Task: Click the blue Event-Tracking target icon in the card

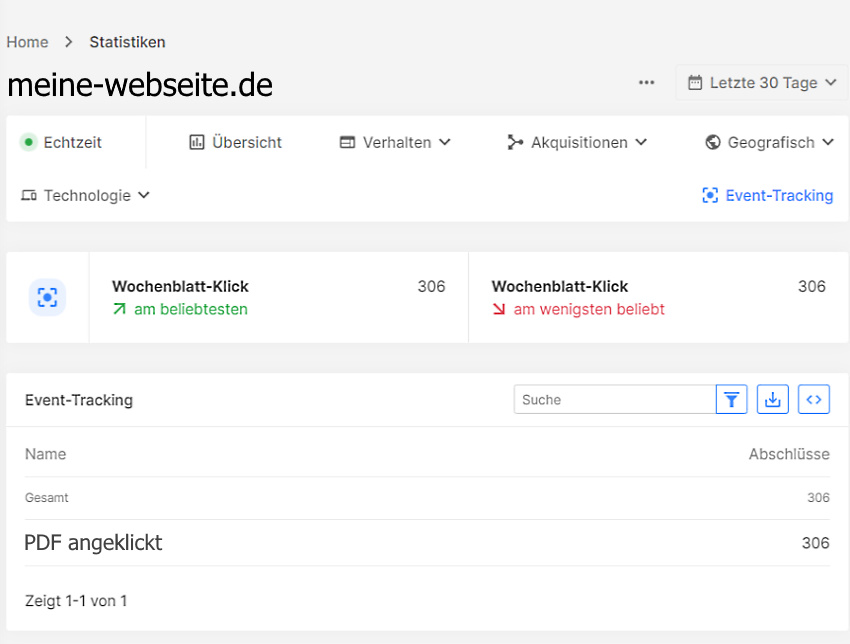Action: coord(46,297)
